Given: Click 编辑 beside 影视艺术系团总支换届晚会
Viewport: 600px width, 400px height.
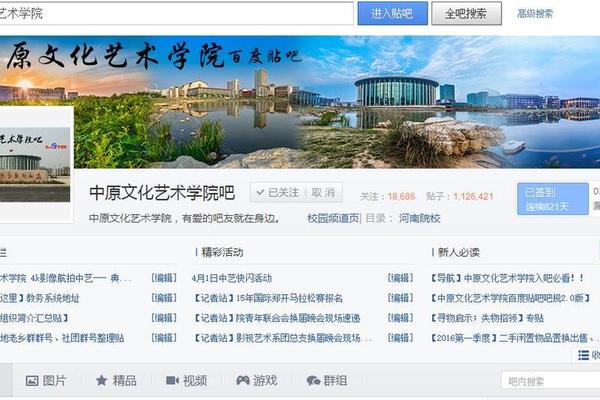Looking at the screenshot, I should tap(400, 338).
